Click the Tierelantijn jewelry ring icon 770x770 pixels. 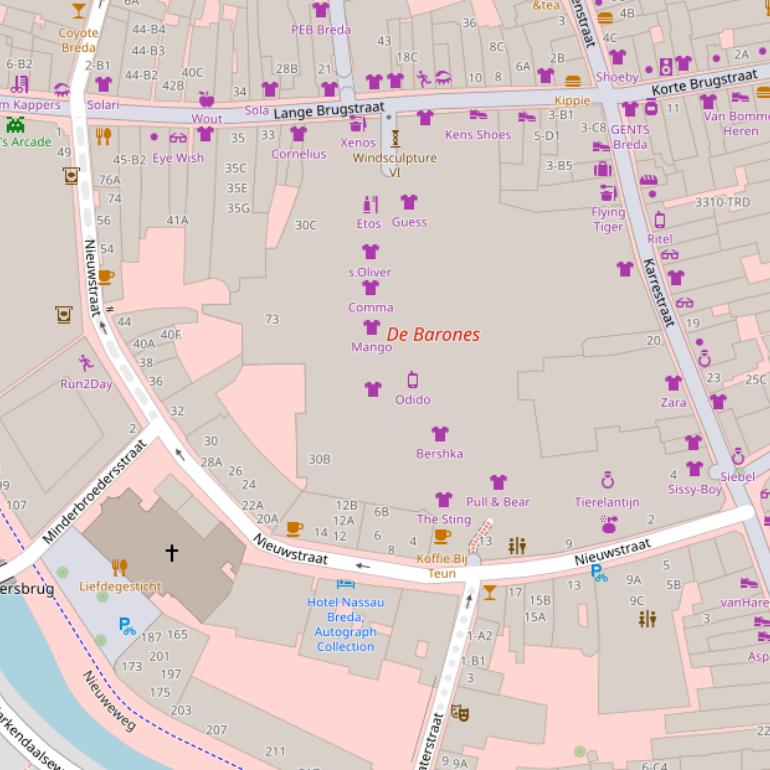pos(607,481)
